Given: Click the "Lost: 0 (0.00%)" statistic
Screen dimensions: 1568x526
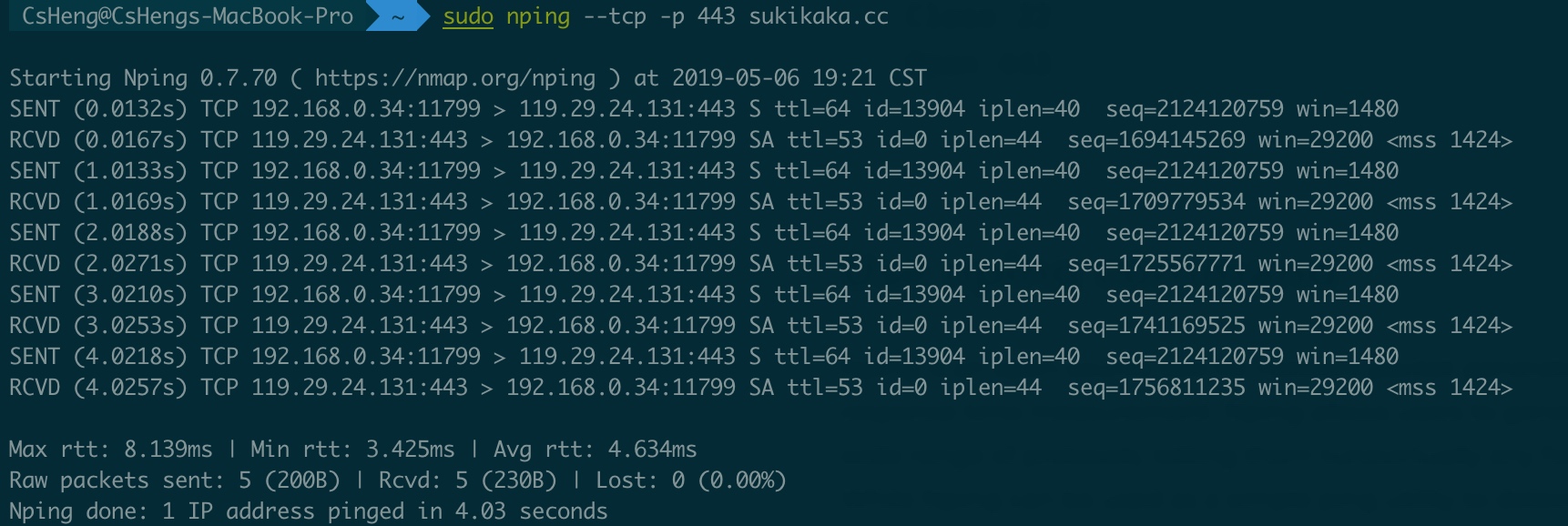Looking at the screenshot, I should tap(690, 480).
